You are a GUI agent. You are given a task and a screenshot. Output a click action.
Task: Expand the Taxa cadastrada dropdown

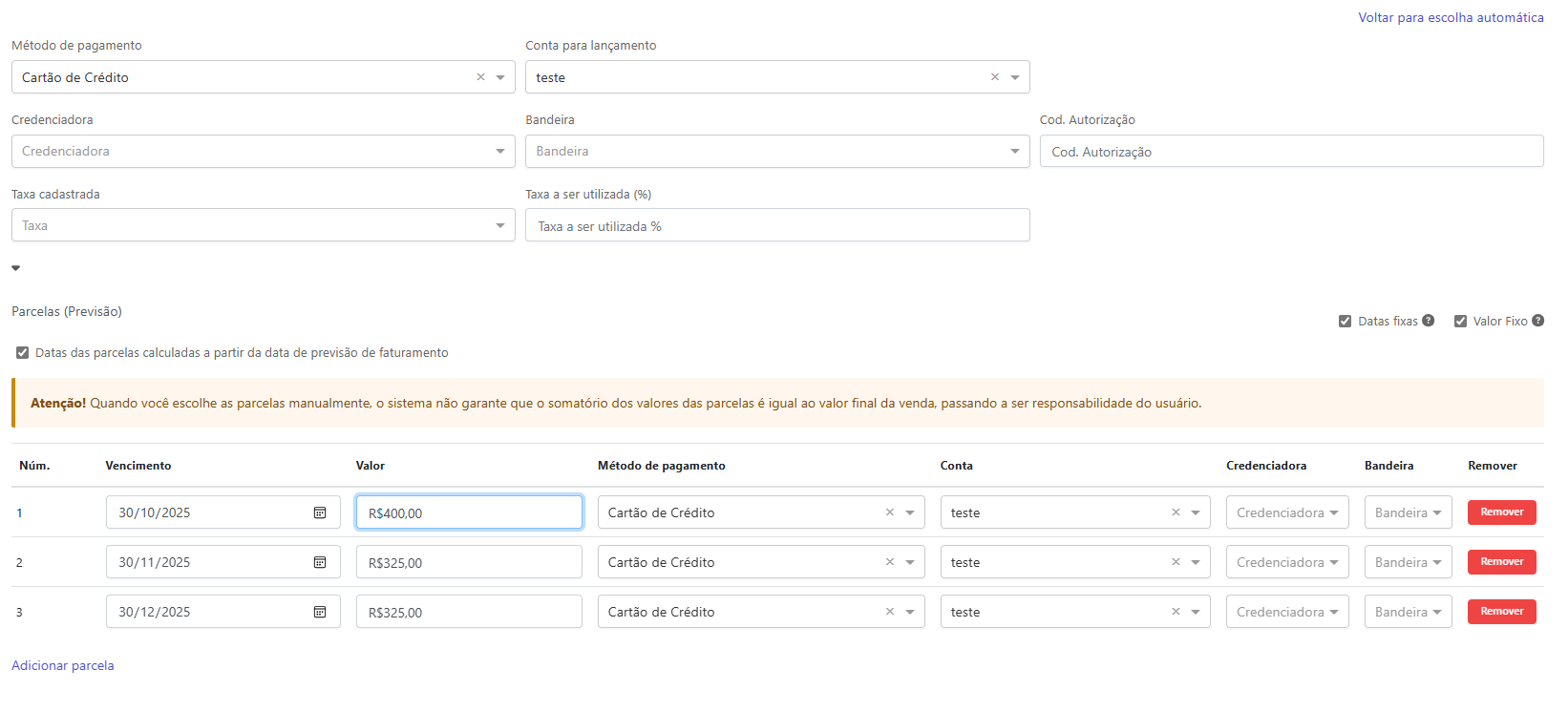pos(263,225)
